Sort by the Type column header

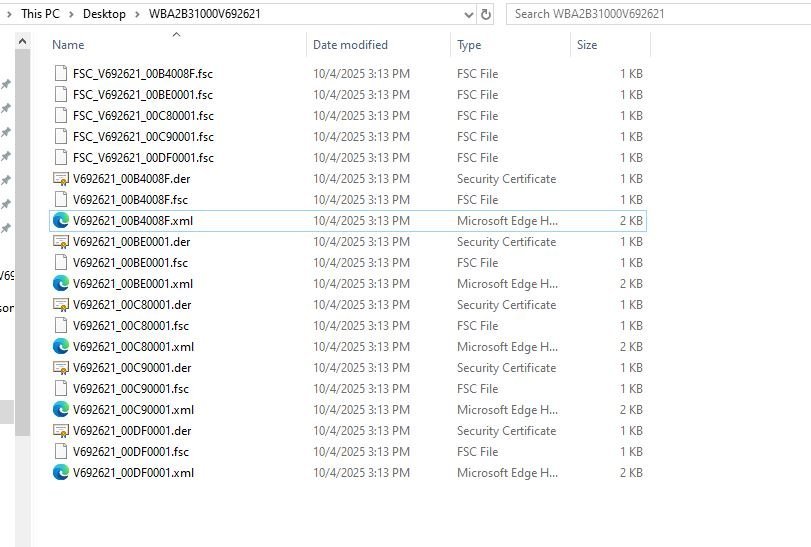pos(469,45)
